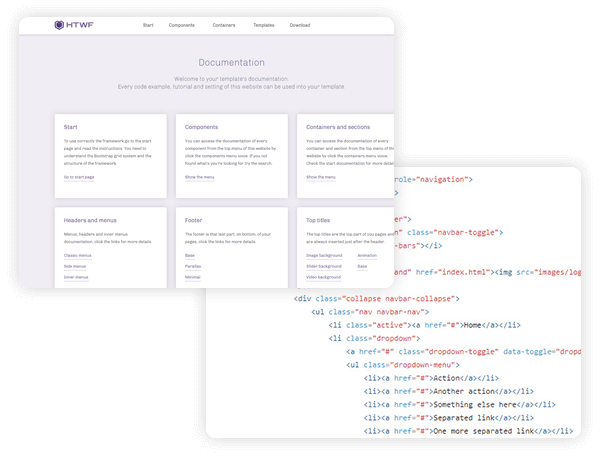The width and height of the screenshot is (600, 456).
Task: Open the Animation link in Top titles
Action: [x=367, y=256]
